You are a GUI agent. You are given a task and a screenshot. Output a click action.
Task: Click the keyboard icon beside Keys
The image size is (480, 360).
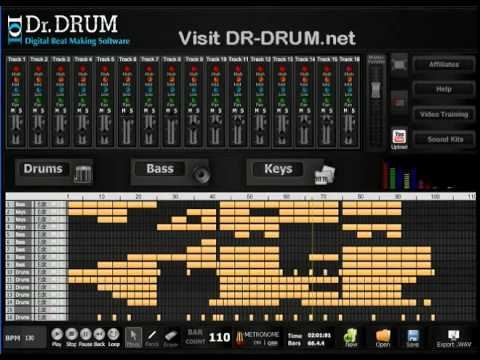tap(325, 174)
